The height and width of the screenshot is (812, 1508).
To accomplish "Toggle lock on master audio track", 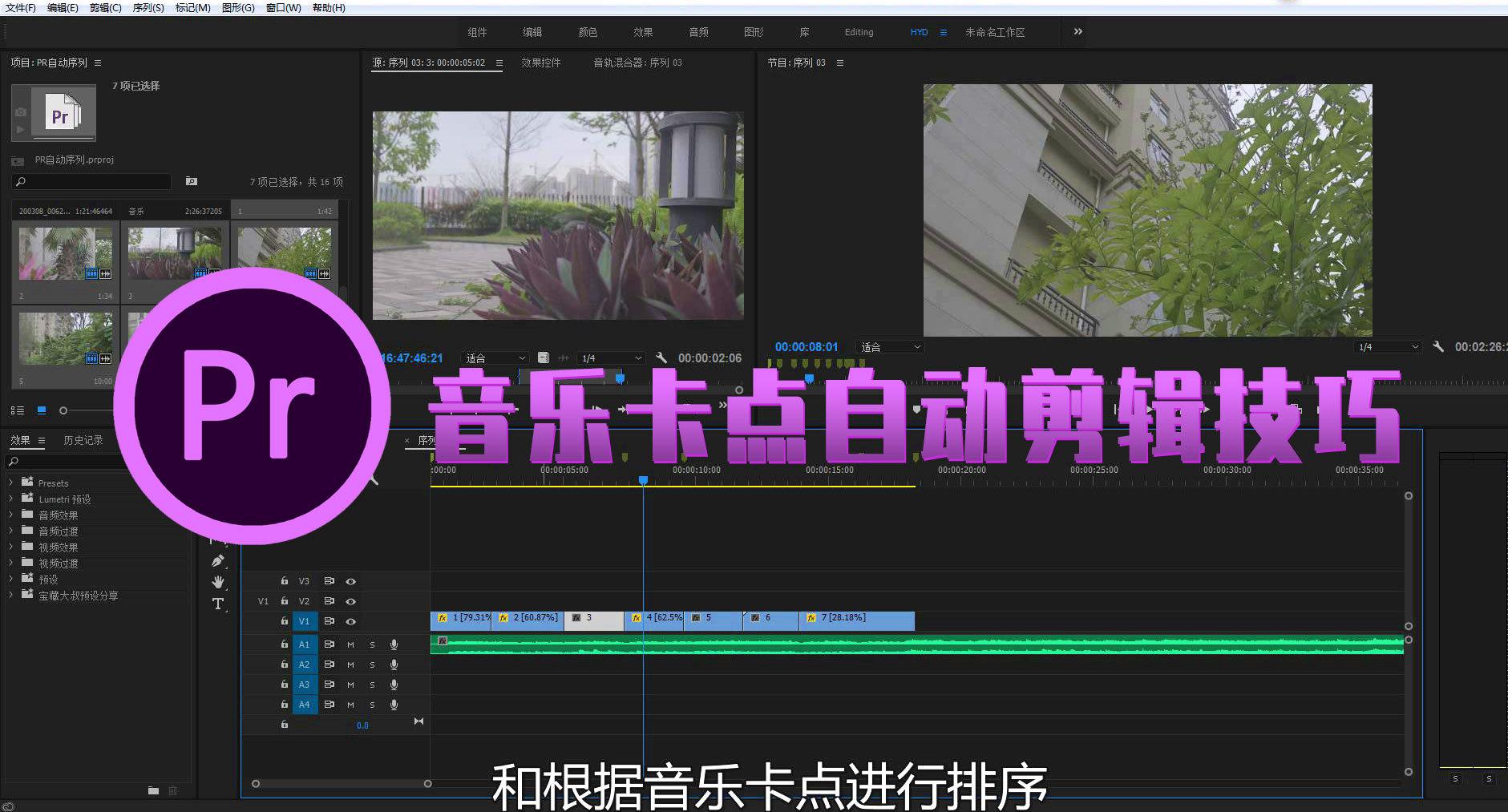I will (284, 724).
